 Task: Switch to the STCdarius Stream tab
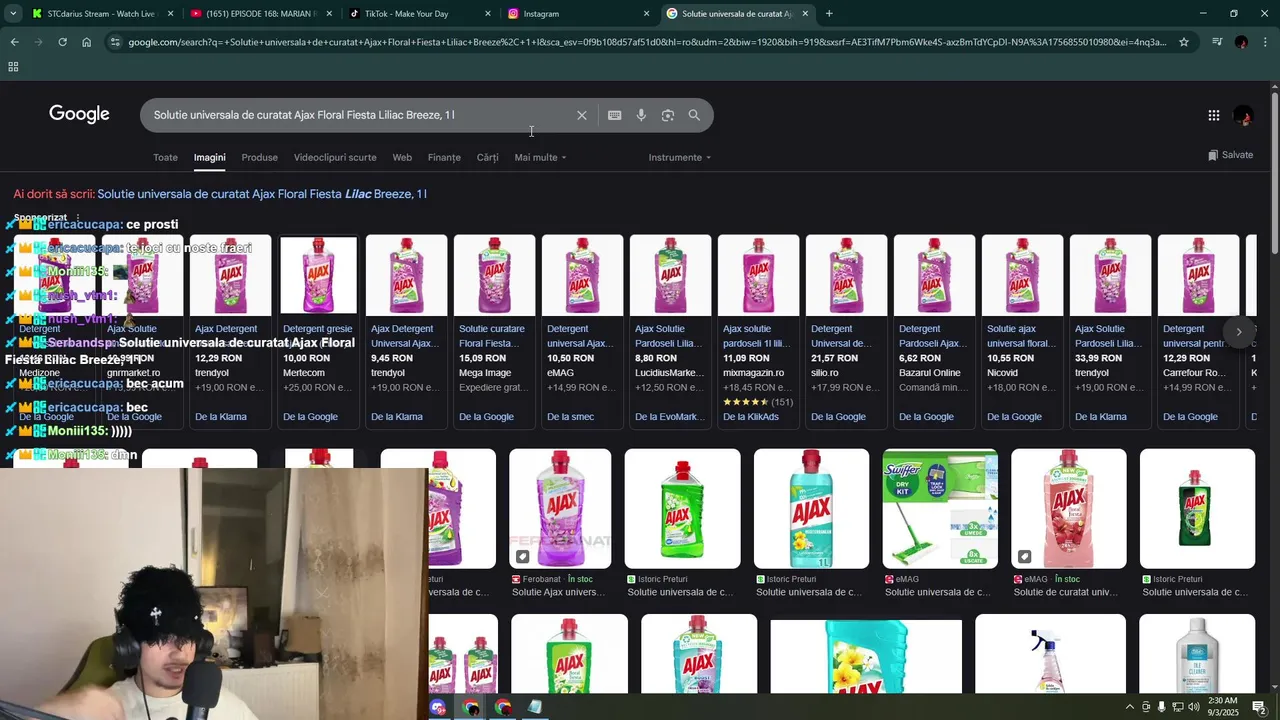coord(100,14)
